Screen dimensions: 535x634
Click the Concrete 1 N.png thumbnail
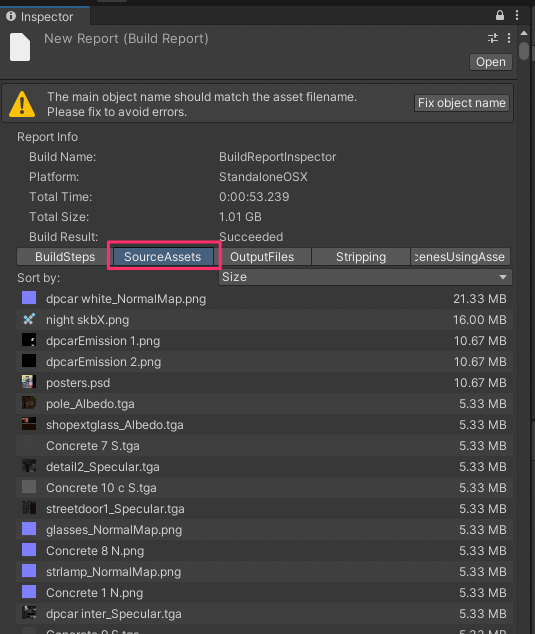pyautogui.click(x=29, y=592)
